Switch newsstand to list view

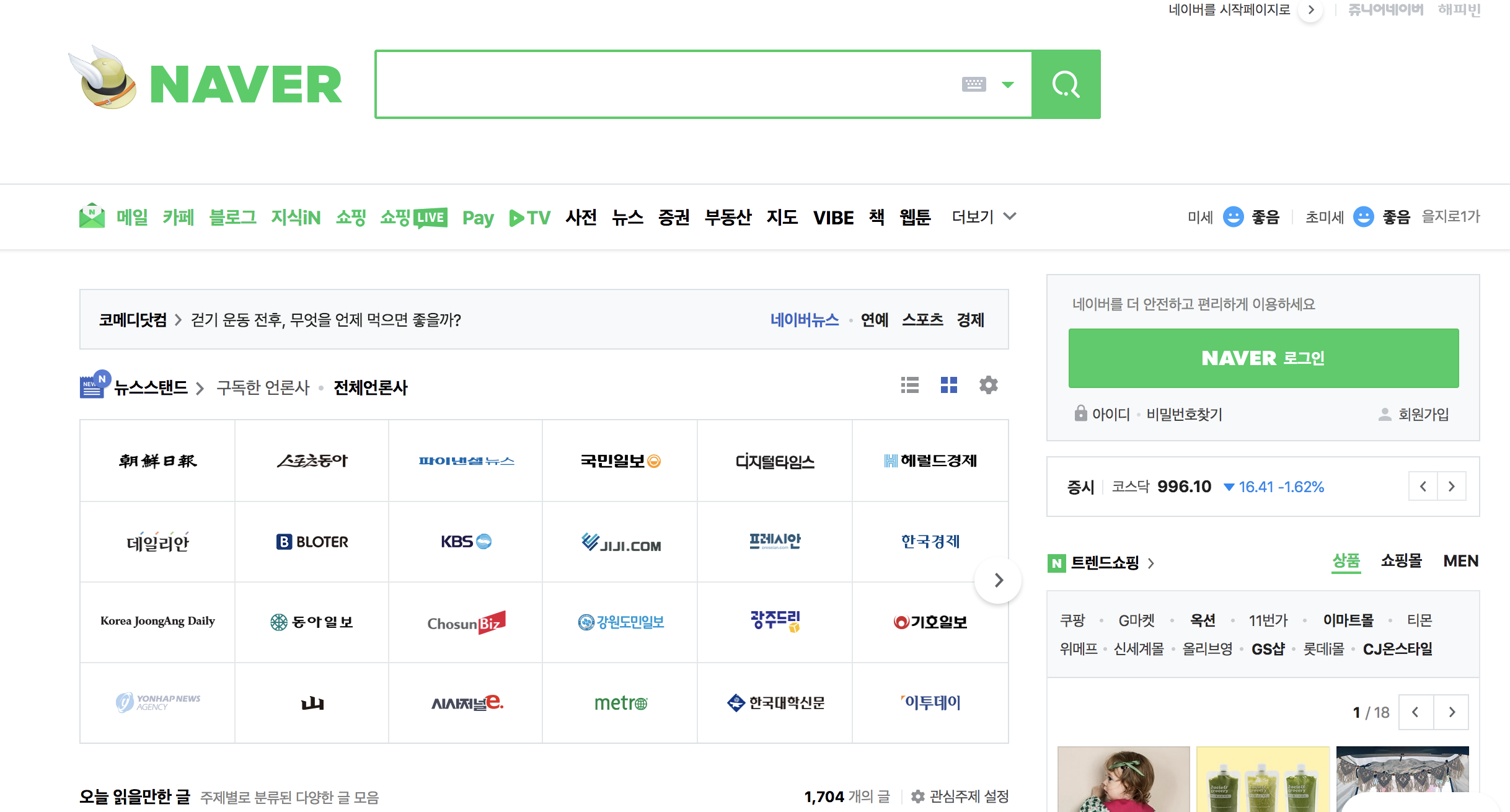[909, 386]
